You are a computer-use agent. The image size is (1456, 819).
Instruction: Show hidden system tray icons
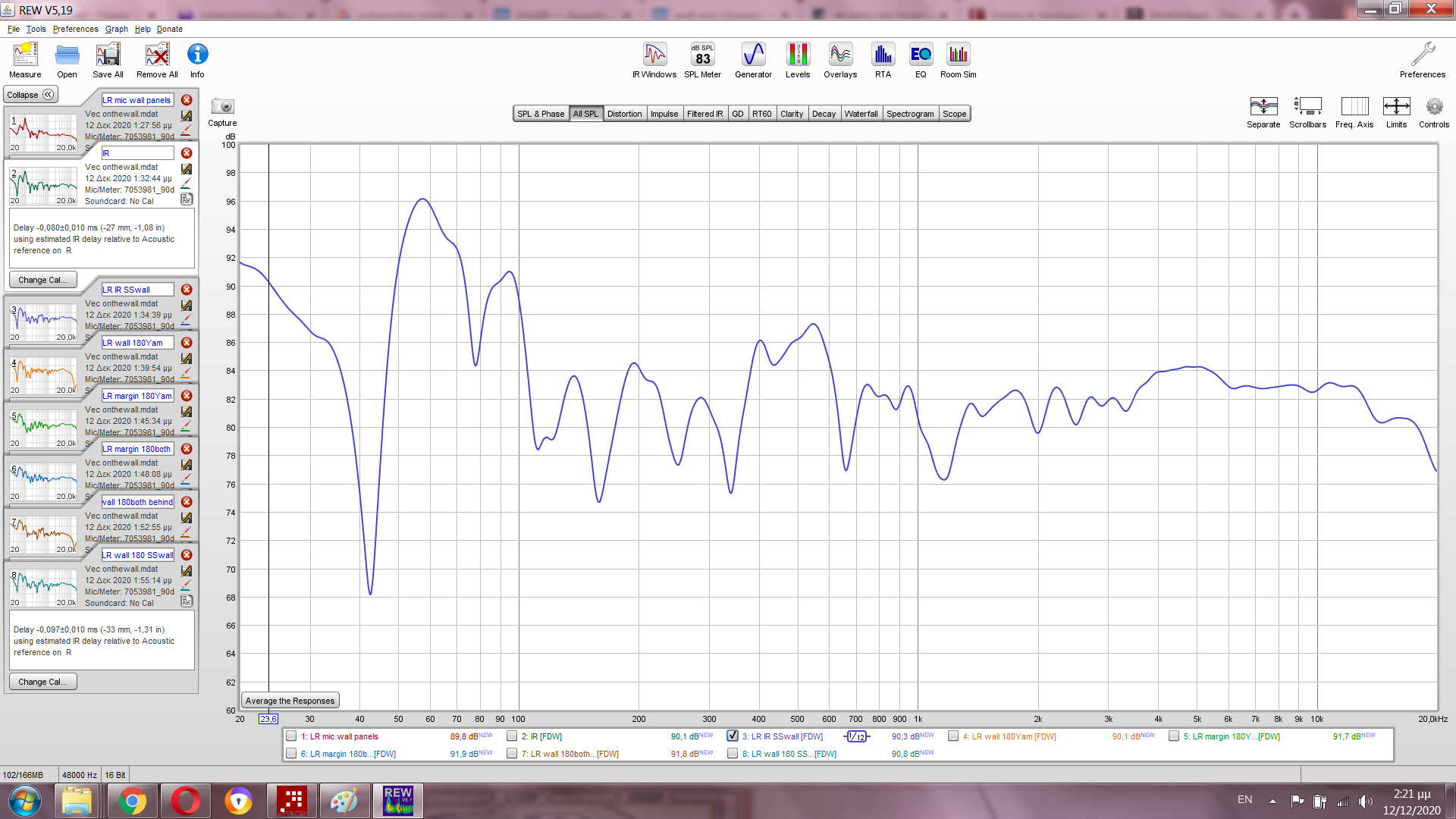pyautogui.click(x=1272, y=801)
